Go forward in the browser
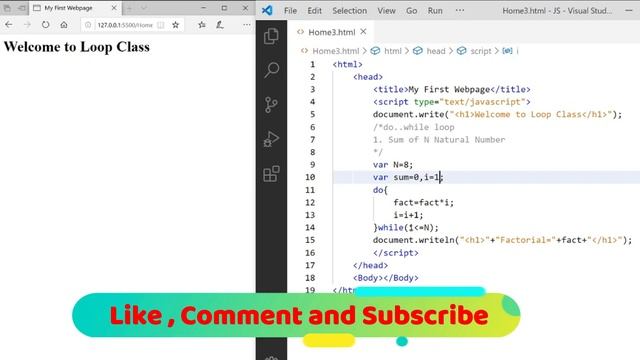 [x=27, y=25]
